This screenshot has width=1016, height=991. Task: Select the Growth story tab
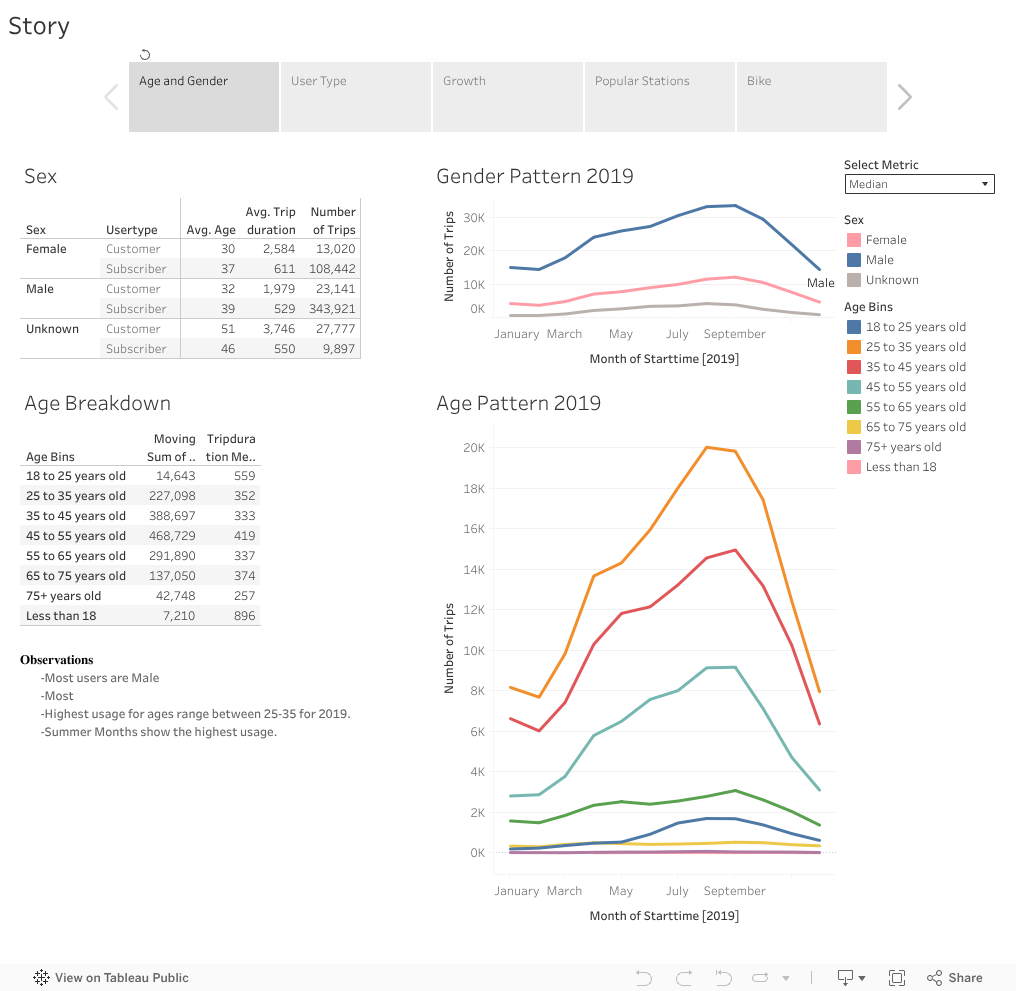(508, 97)
